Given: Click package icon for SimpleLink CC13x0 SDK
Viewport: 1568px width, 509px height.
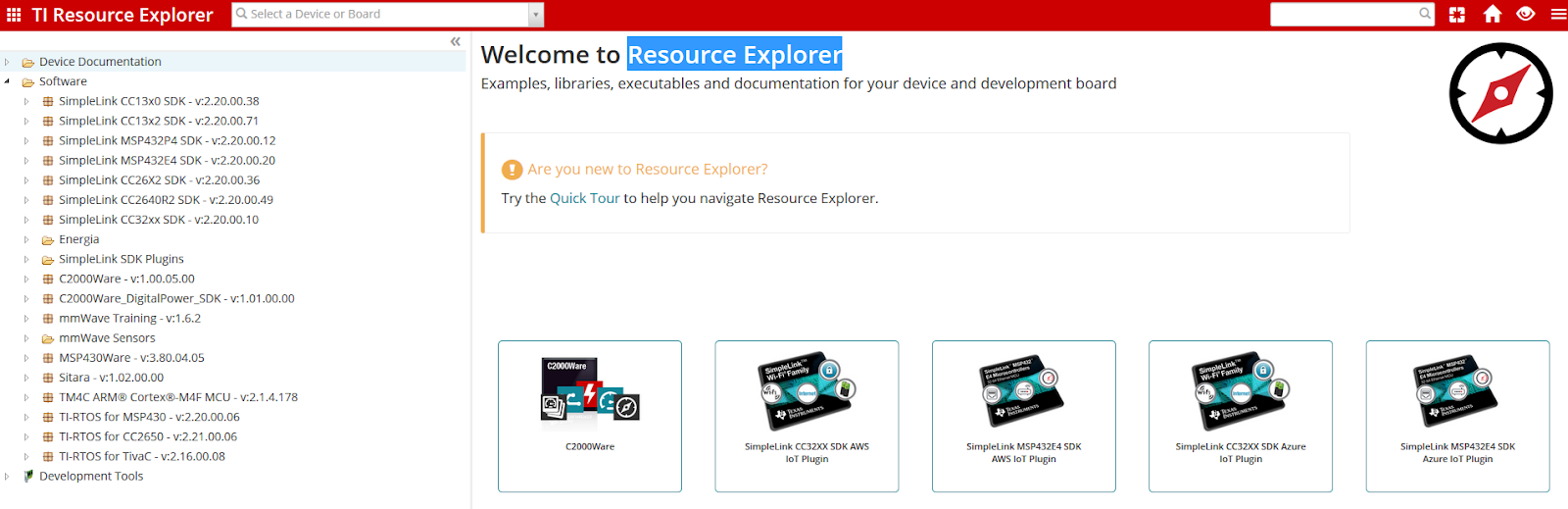Looking at the screenshot, I should (x=48, y=102).
